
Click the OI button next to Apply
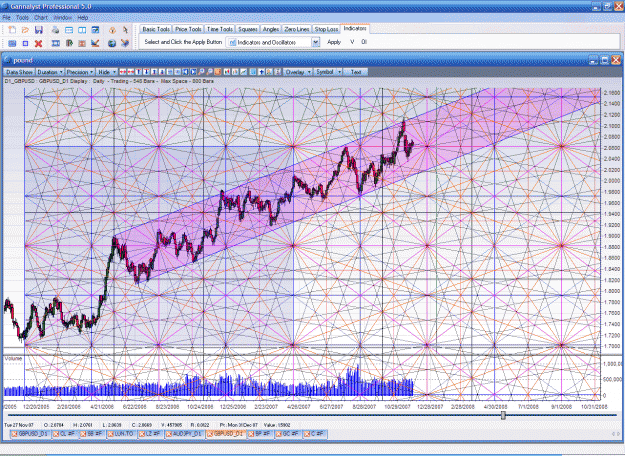point(364,42)
